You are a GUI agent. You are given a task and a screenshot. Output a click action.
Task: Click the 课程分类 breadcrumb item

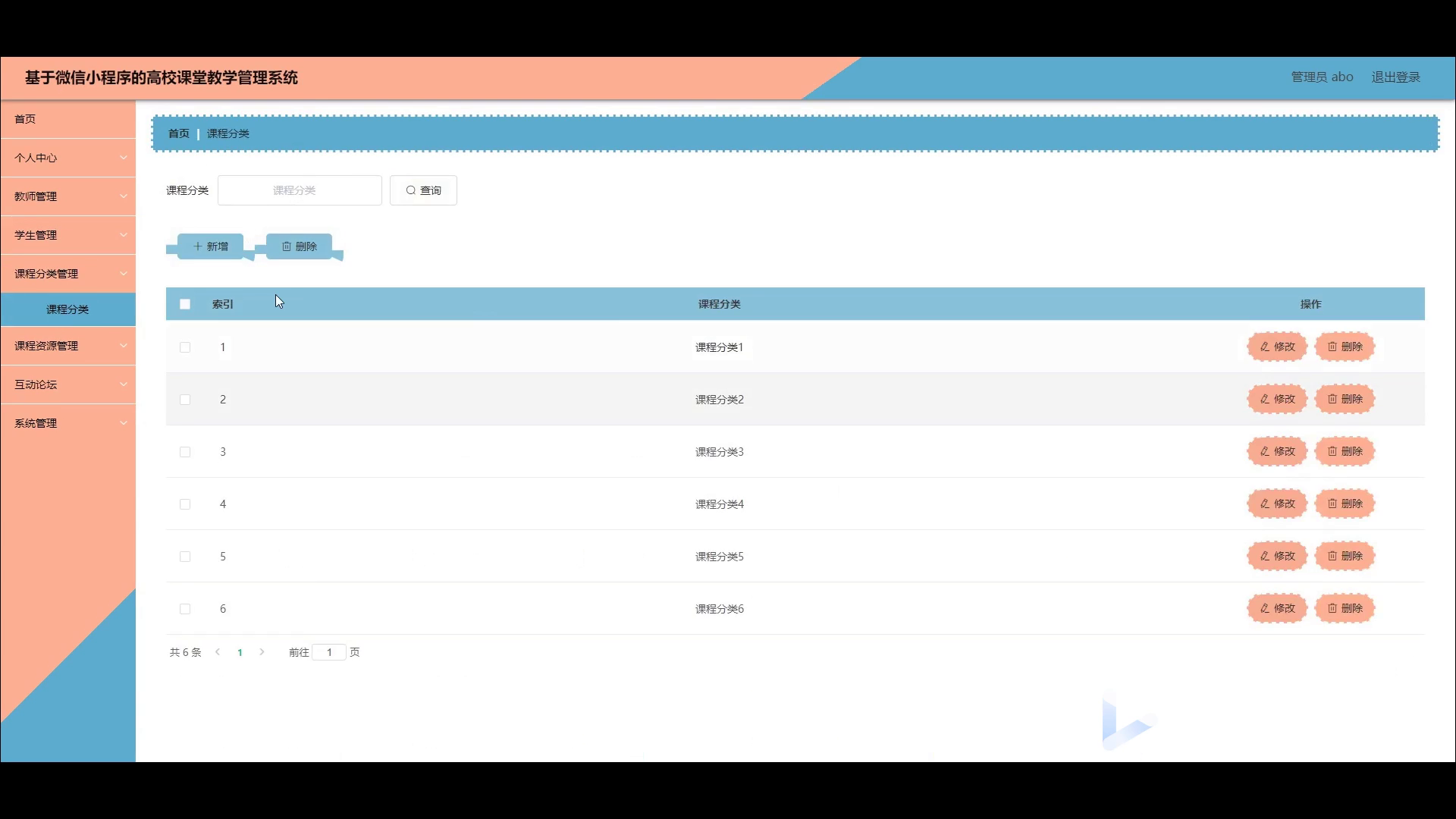(x=228, y=133)
